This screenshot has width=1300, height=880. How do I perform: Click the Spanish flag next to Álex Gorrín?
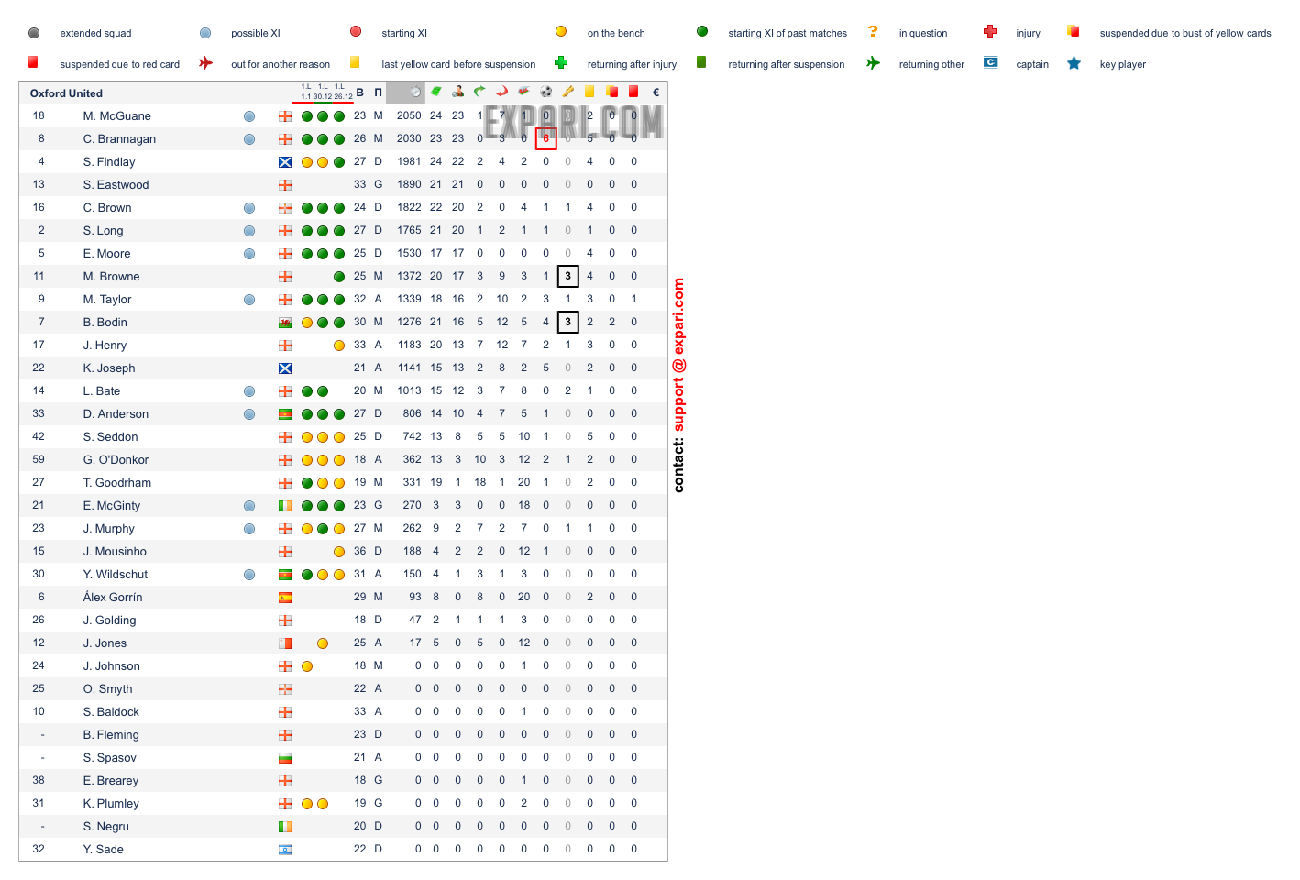pyautogui.click(x=285, y=597)
